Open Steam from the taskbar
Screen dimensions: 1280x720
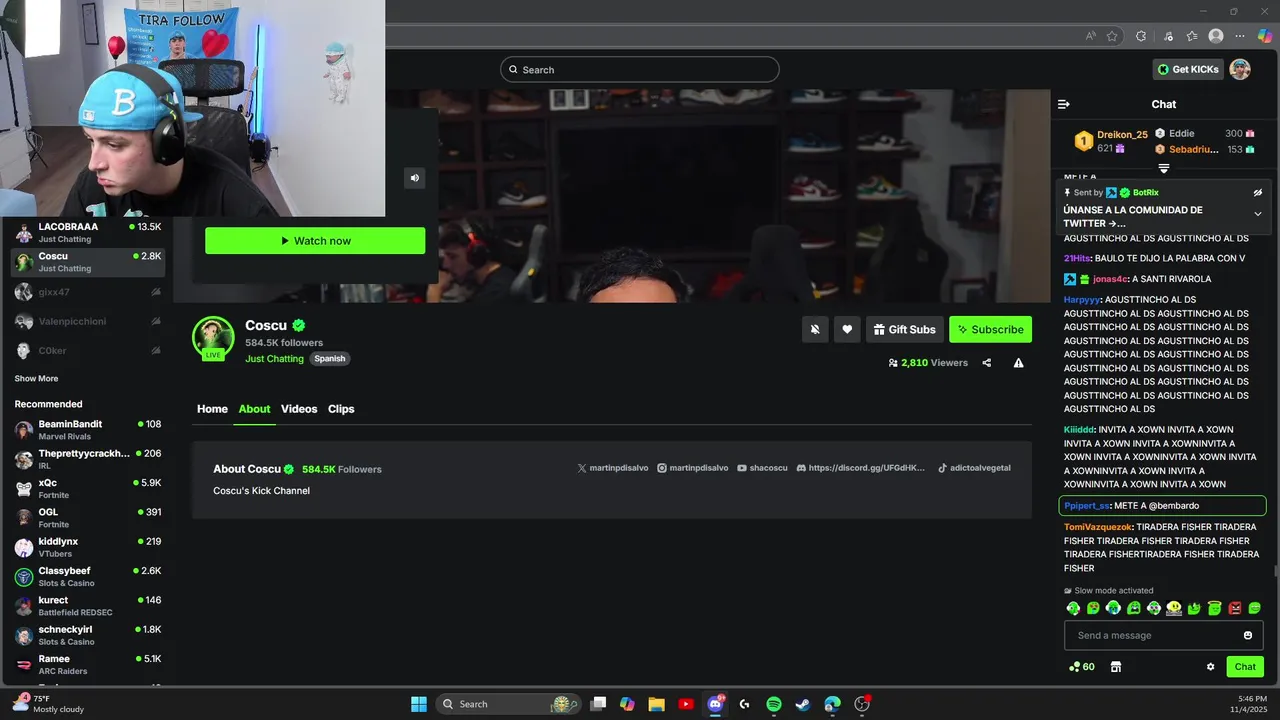click(803, 704)
